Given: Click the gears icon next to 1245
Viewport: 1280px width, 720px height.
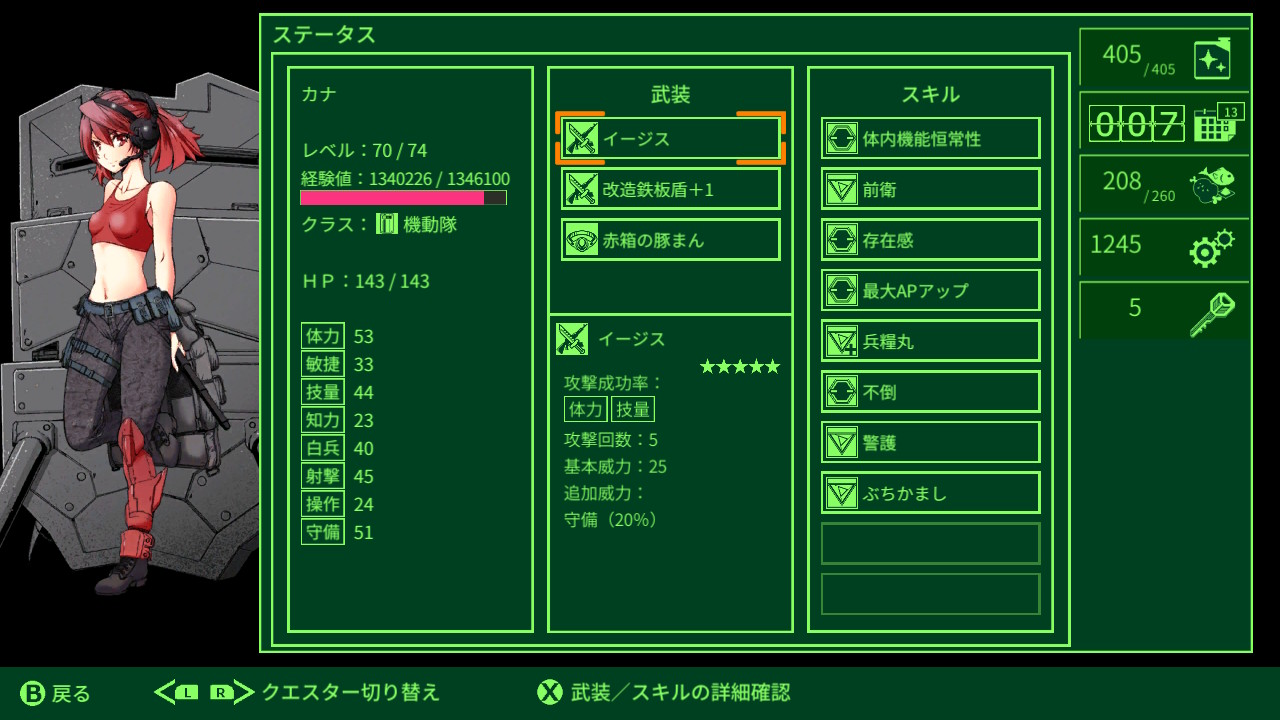Looking at the screenshot, I should click(x=1212, y=248).
